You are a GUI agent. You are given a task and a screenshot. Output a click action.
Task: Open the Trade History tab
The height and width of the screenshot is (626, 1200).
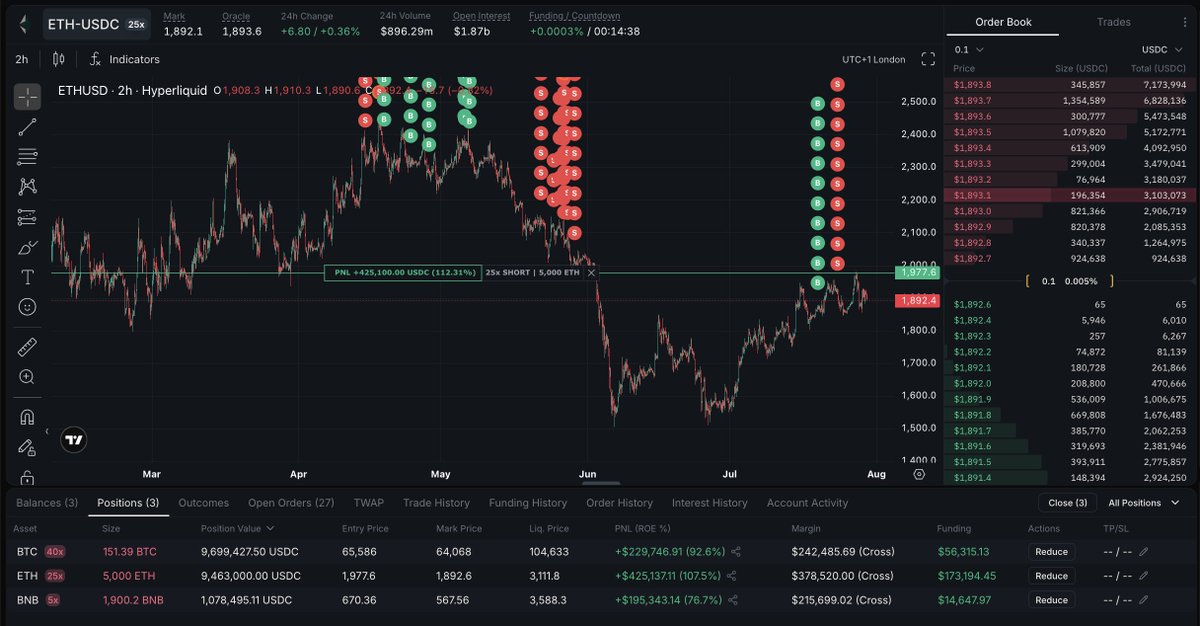436,503
